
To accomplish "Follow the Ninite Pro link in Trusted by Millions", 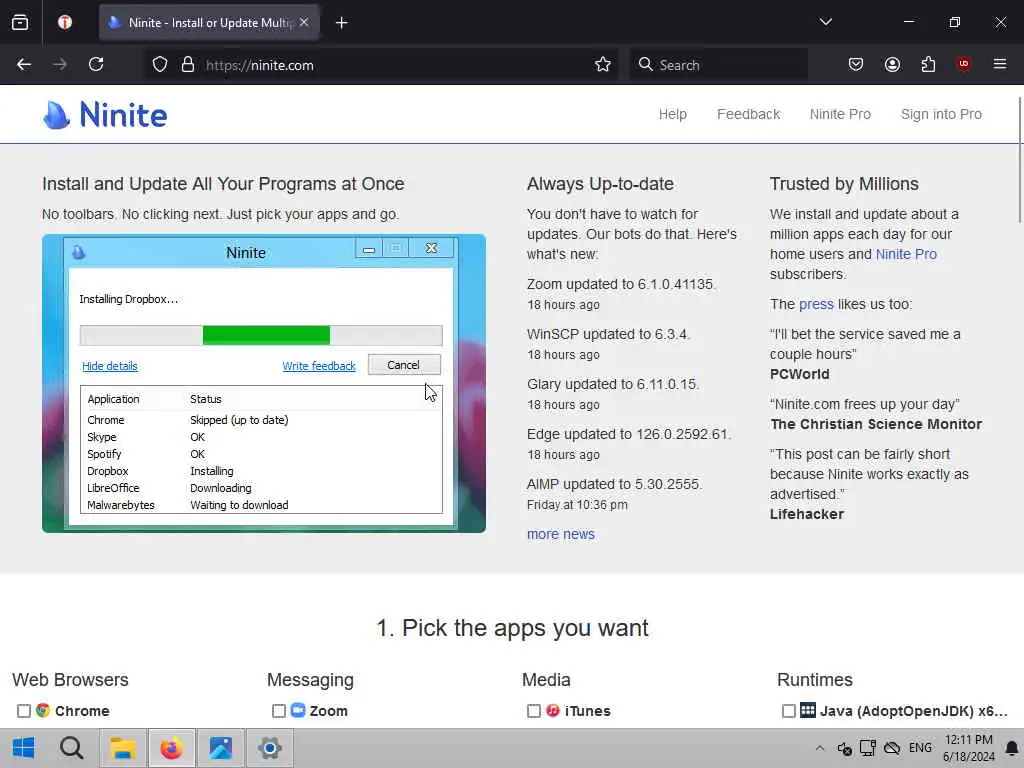I will point(906,254).
